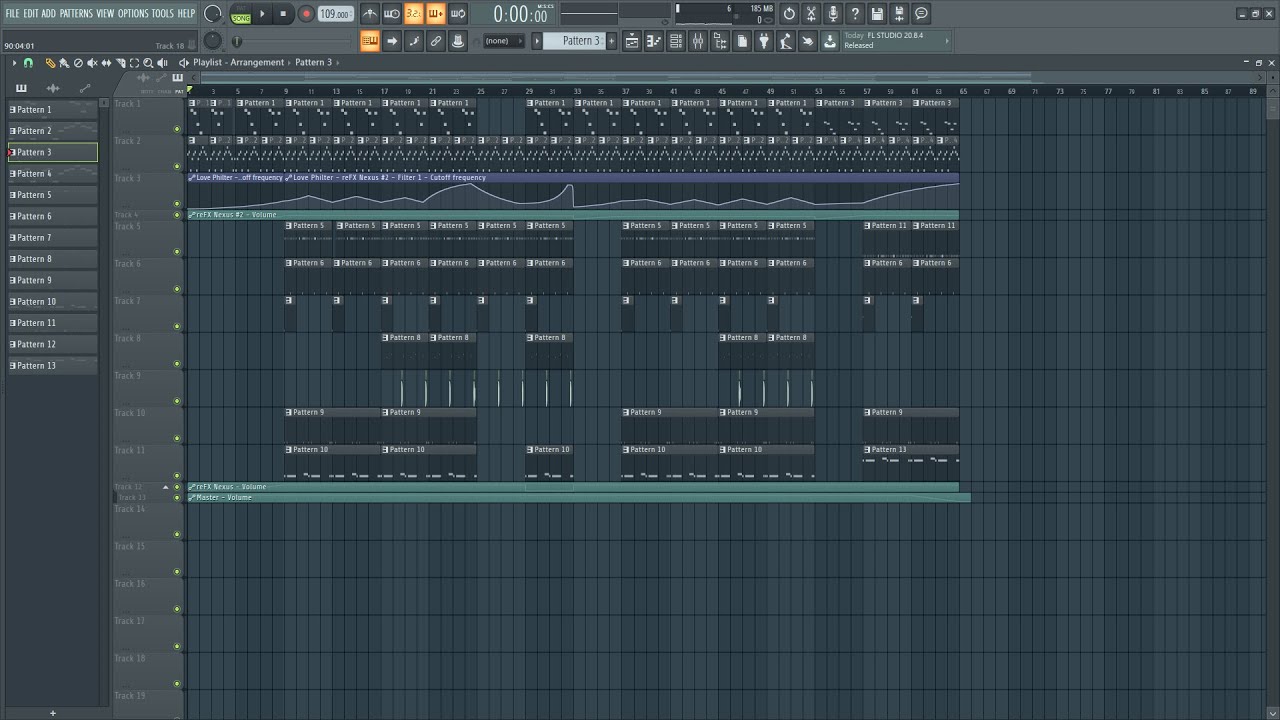This screenshot has width=1280, height=720.
Task: Open the EDIT menu
Action: click(x=31, y=14)
